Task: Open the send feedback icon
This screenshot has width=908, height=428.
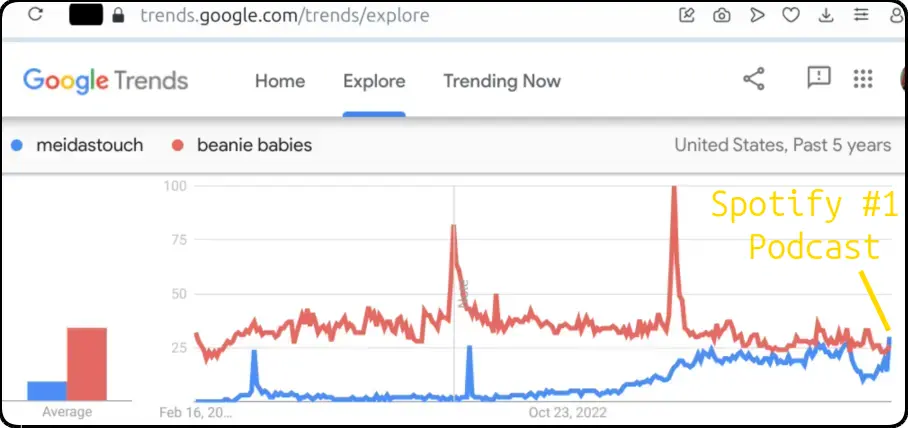Action: point(819,78)
